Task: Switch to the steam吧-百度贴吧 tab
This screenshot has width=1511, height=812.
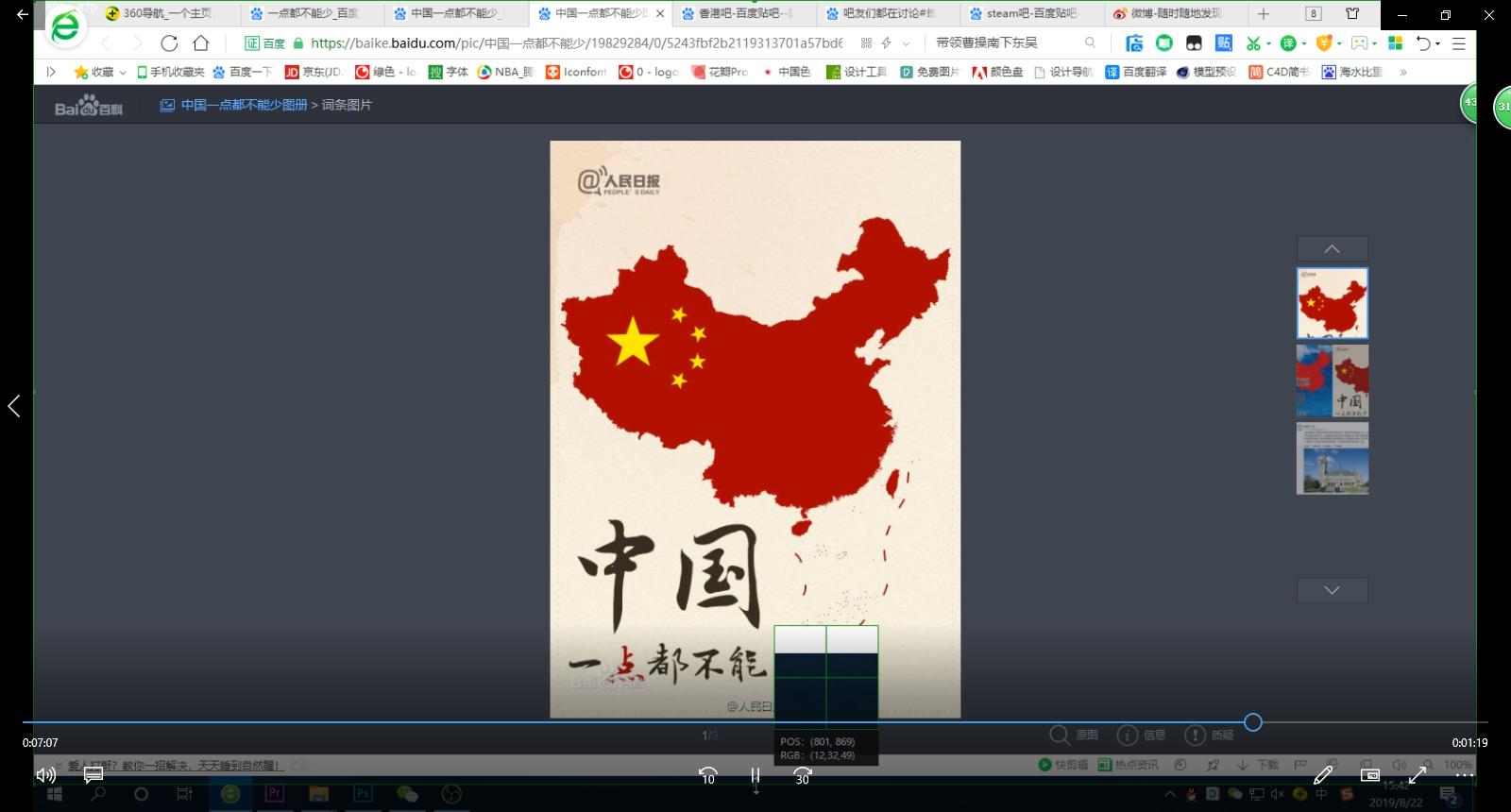Action: 1031,13
